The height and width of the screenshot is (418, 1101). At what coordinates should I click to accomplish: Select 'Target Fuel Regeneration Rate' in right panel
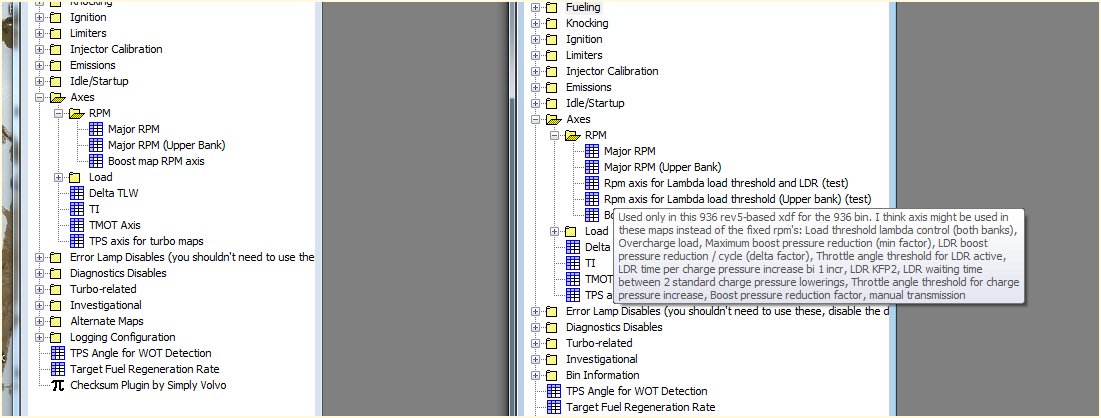640,407
